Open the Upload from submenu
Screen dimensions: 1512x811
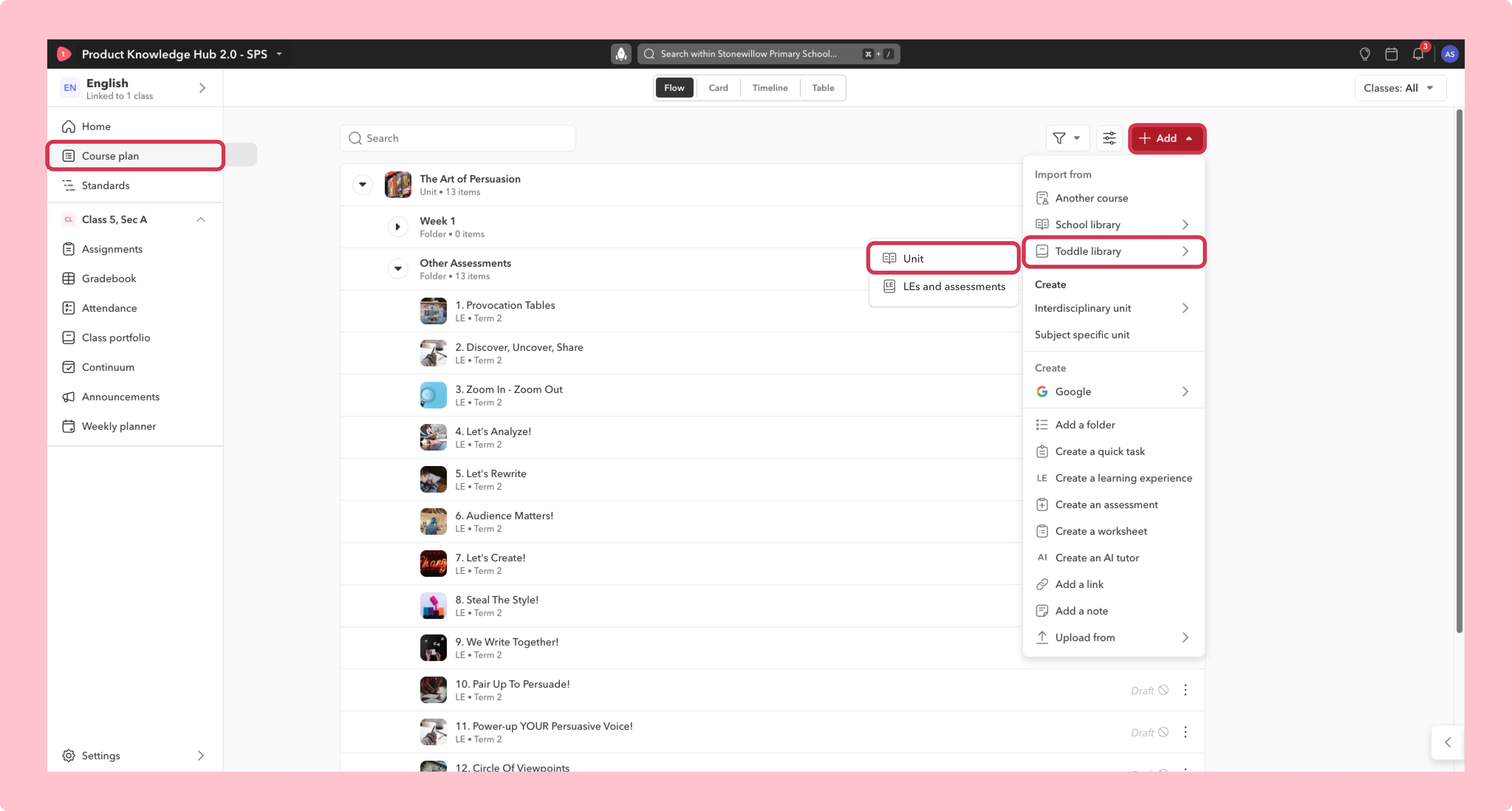(1114, 637)
